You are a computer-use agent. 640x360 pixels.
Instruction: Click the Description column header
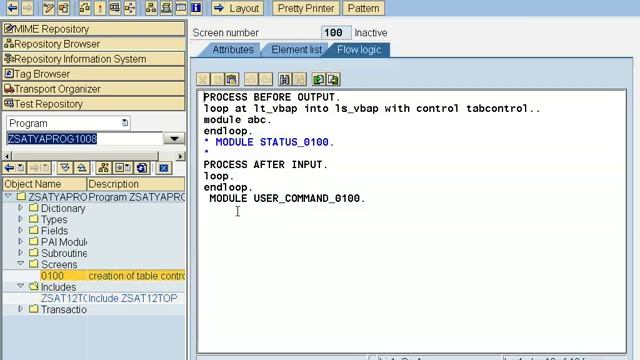(x=136, y=184)
